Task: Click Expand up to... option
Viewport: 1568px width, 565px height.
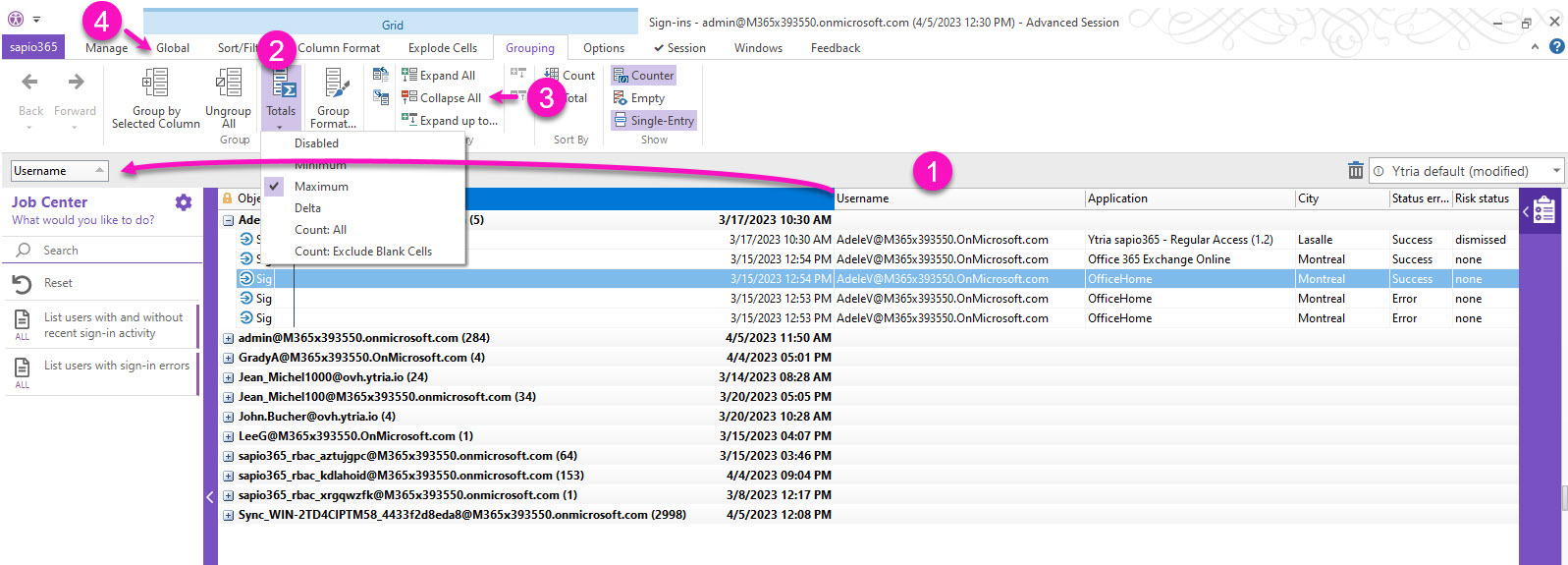Action: [x=450, y=120]
